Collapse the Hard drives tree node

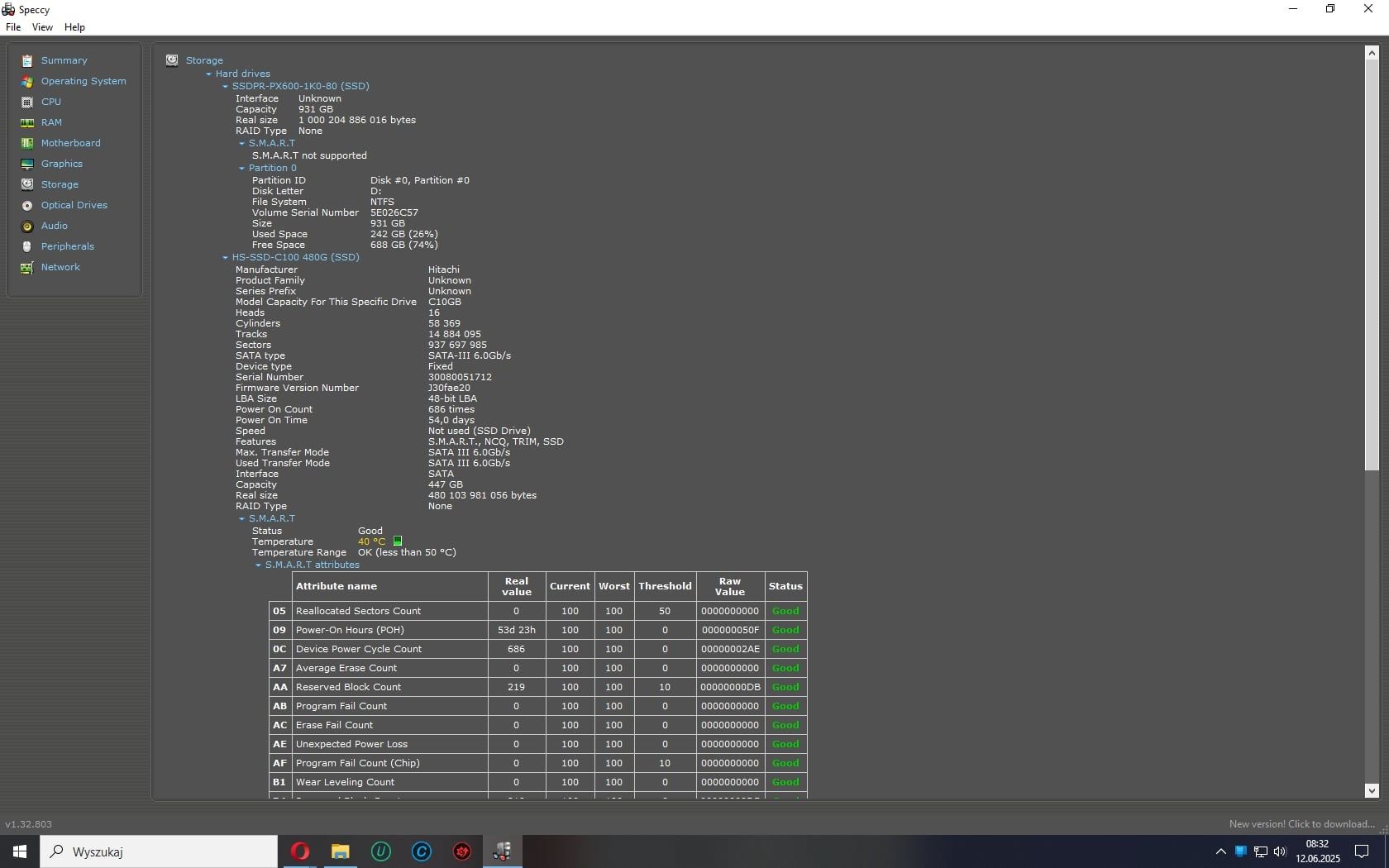(209, 74)
